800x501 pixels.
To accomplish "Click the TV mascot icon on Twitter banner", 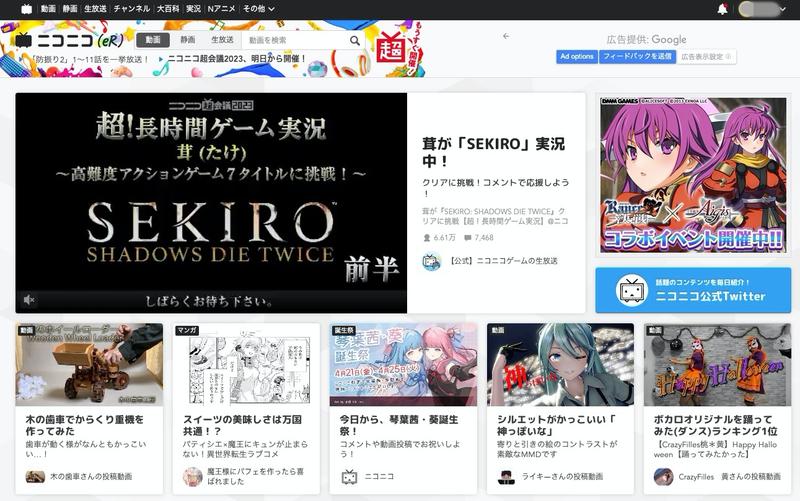I will click(x=631, y=290).
